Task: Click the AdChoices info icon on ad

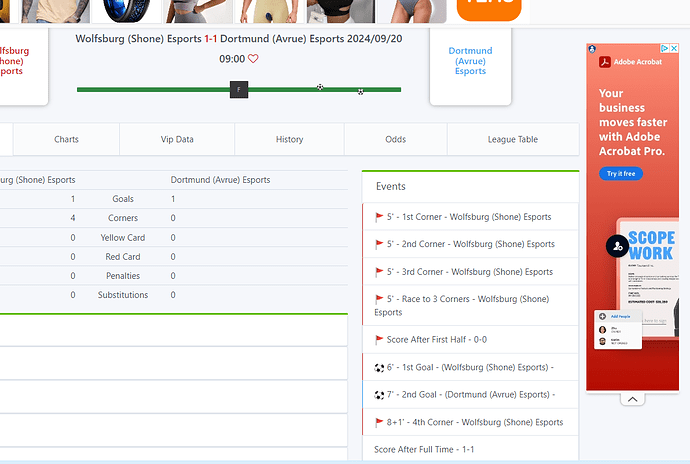Action: coord(663,49)
